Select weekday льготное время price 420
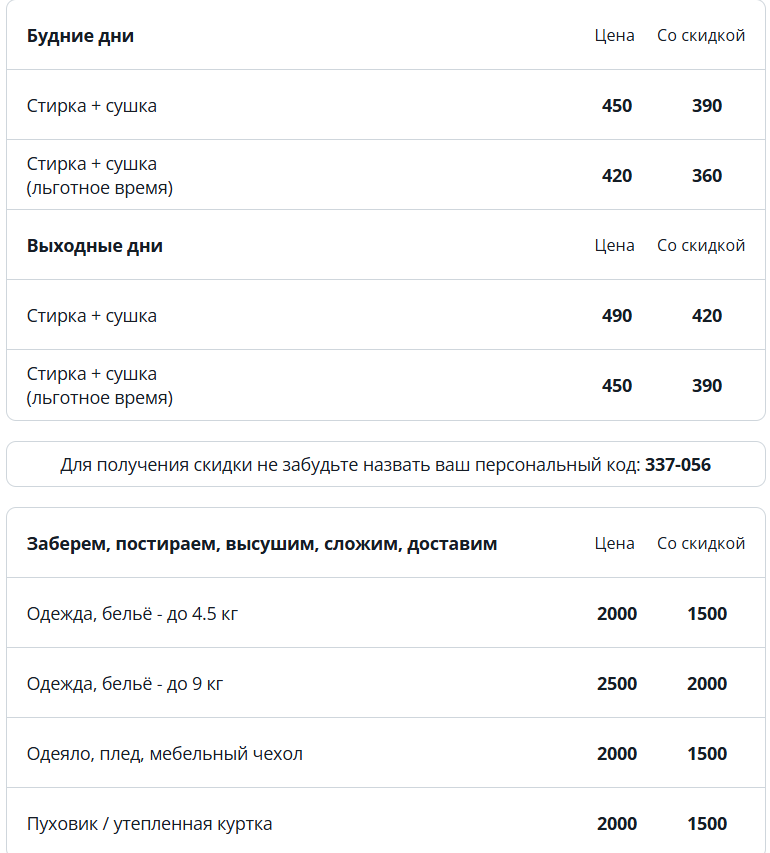 [617, 176]
